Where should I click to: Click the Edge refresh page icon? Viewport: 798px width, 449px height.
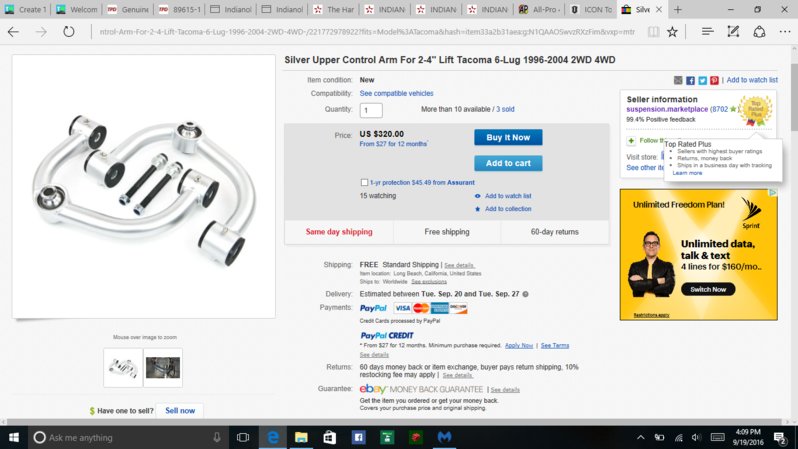pos(69,32)
